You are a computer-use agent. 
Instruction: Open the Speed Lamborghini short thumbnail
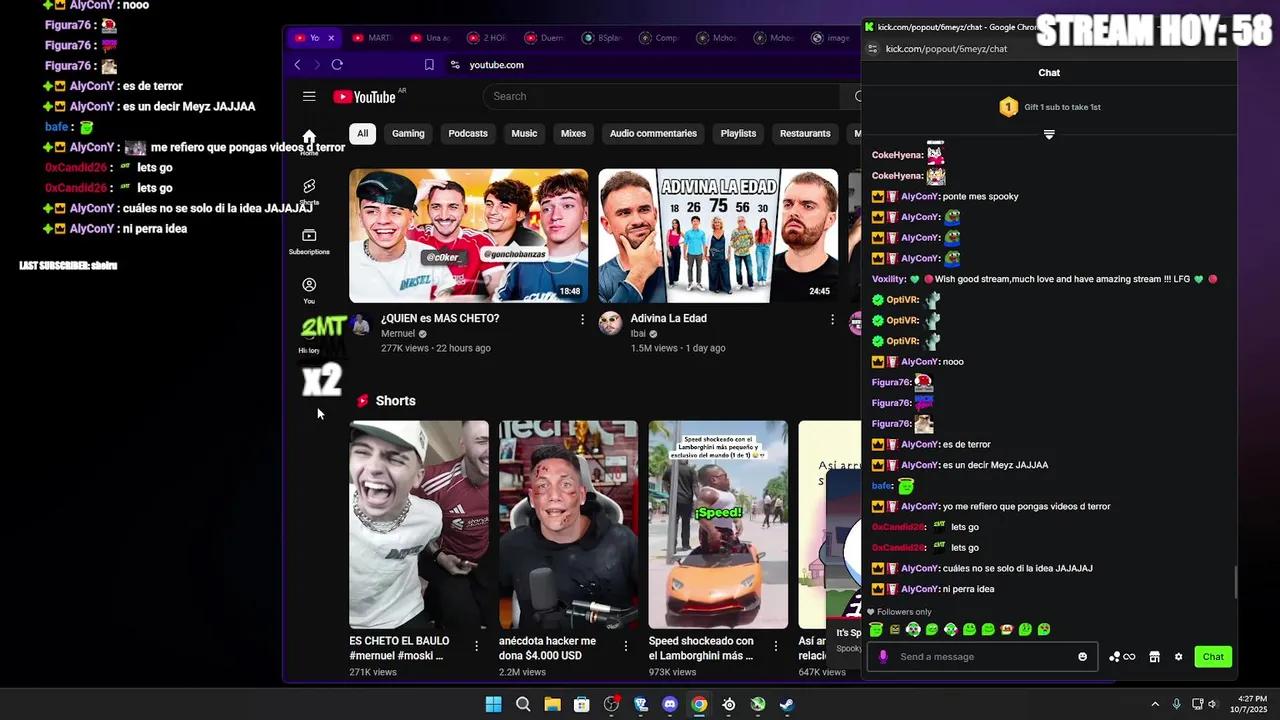click(718, 525)
